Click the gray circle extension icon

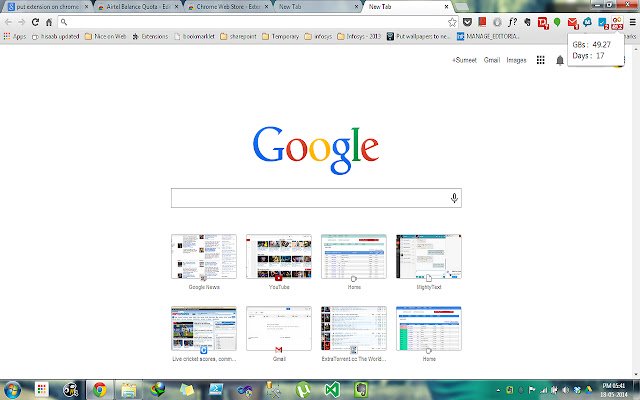497,22
